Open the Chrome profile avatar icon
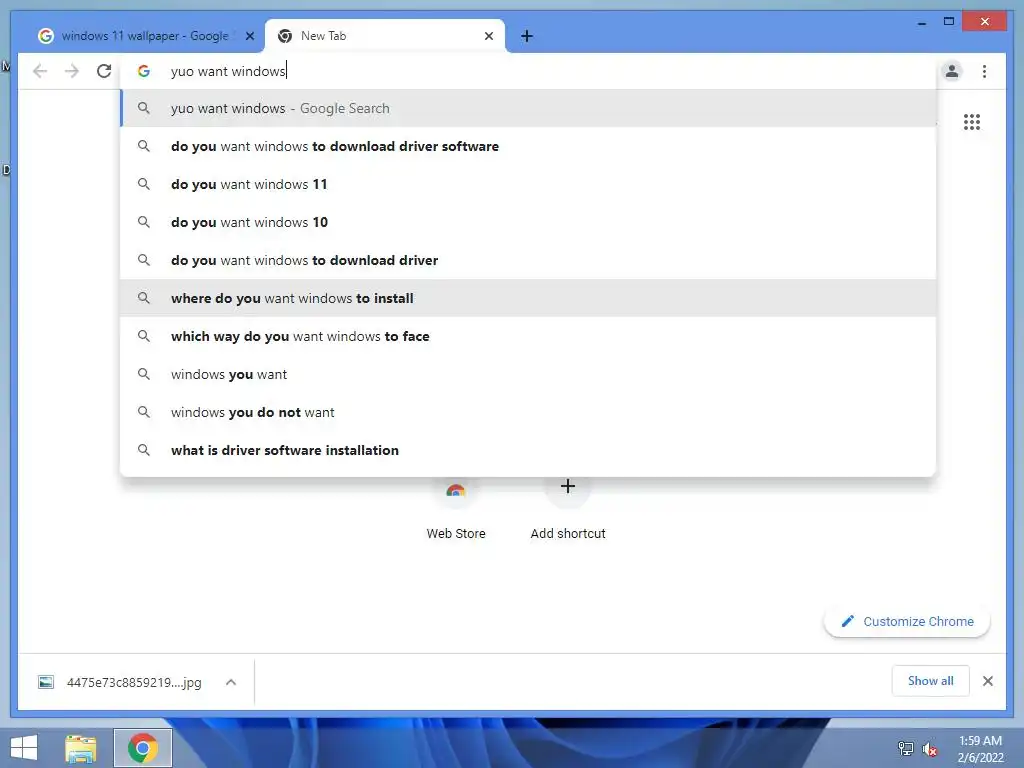 (952, 71)
